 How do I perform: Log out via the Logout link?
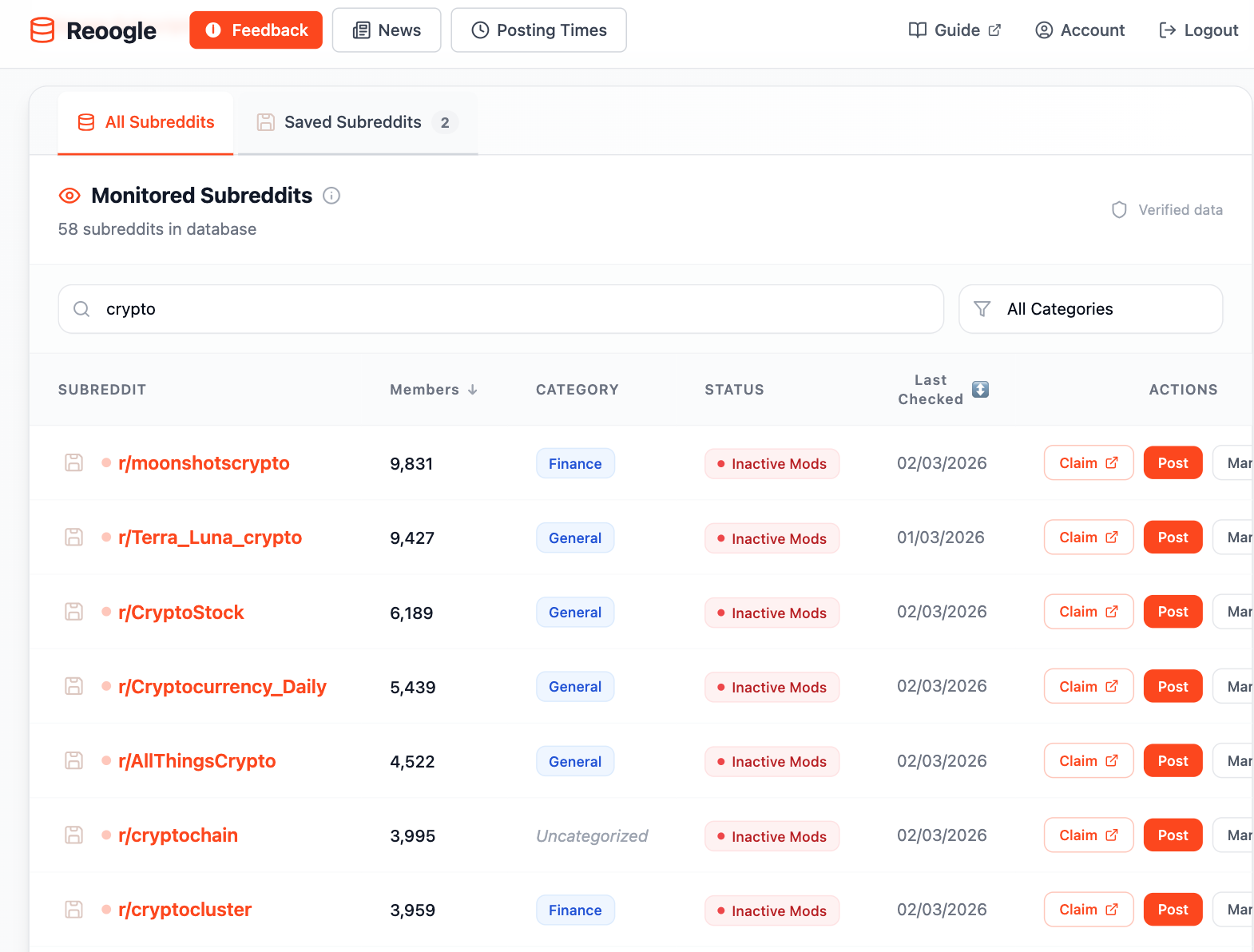click(x=1198, y=30)
